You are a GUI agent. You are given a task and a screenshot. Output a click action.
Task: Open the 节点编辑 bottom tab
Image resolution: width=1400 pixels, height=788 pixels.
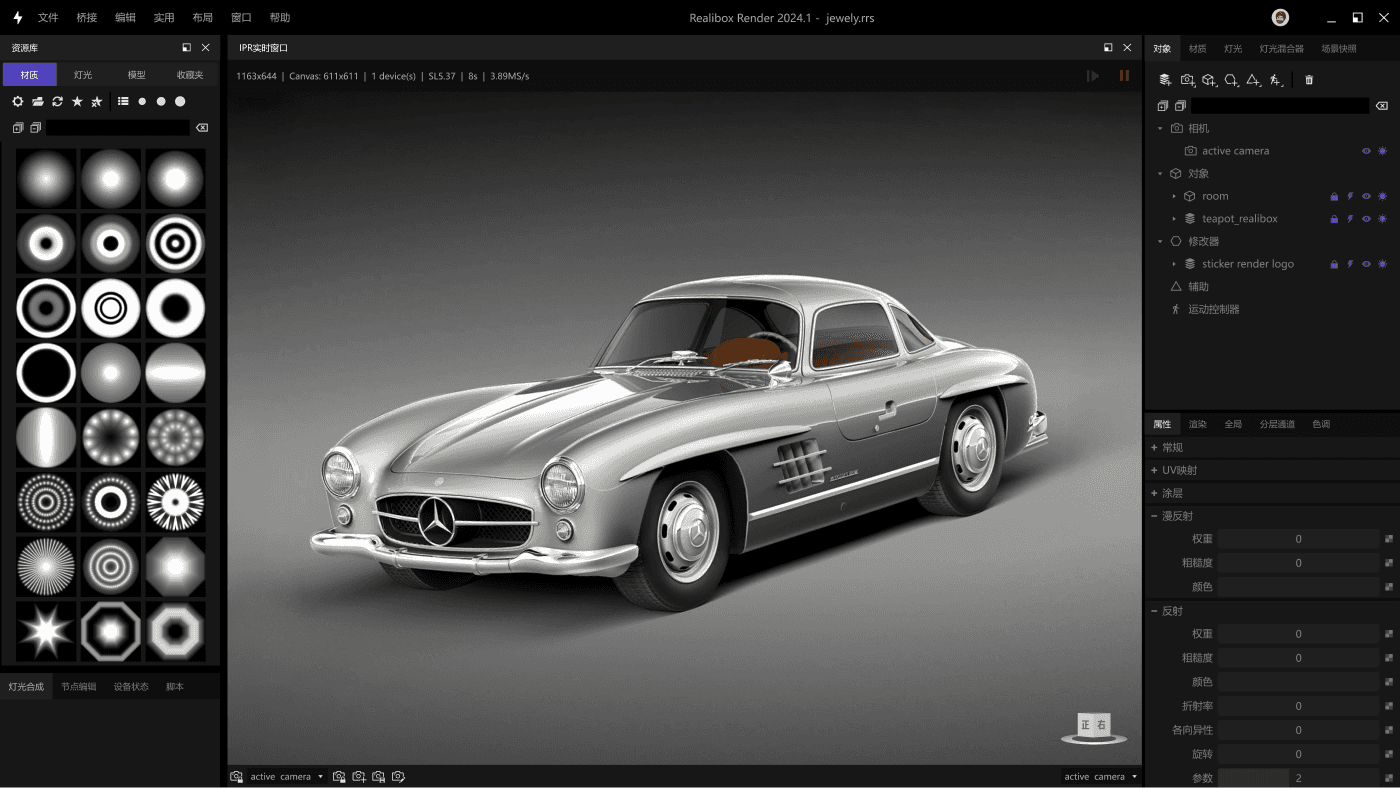(x=79, y=687)
